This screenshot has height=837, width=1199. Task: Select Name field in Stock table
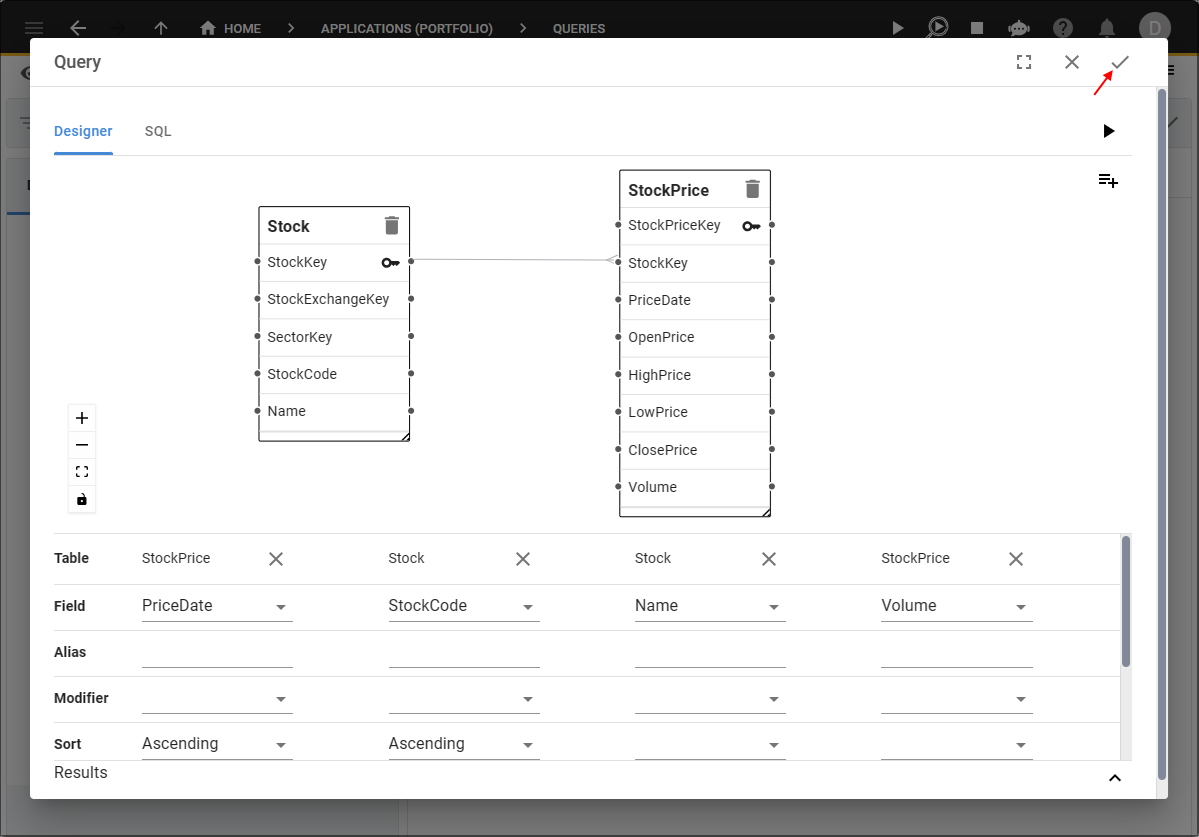coord(334,412)
